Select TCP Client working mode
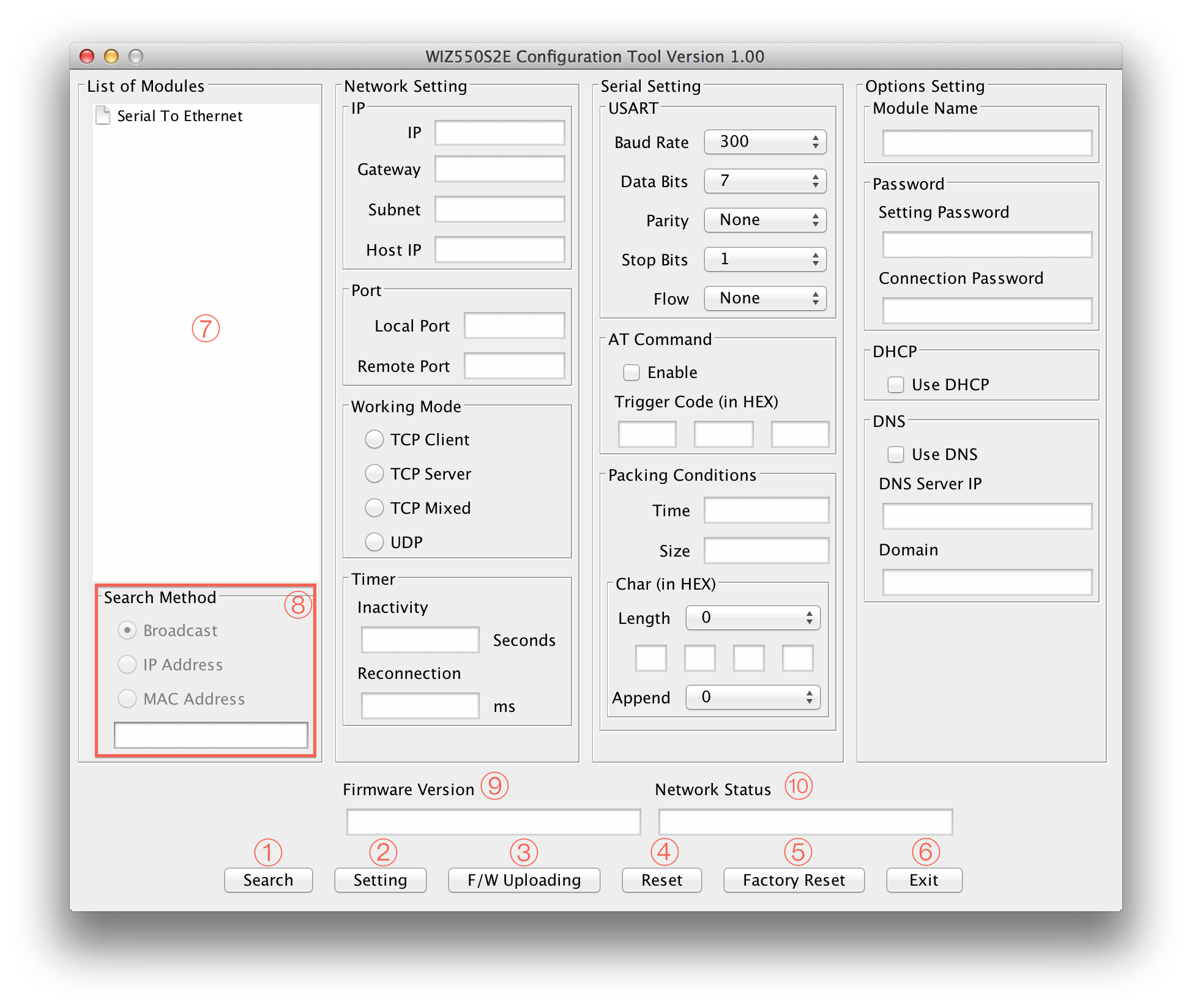1192x1008 pixels. pos(374,439)
